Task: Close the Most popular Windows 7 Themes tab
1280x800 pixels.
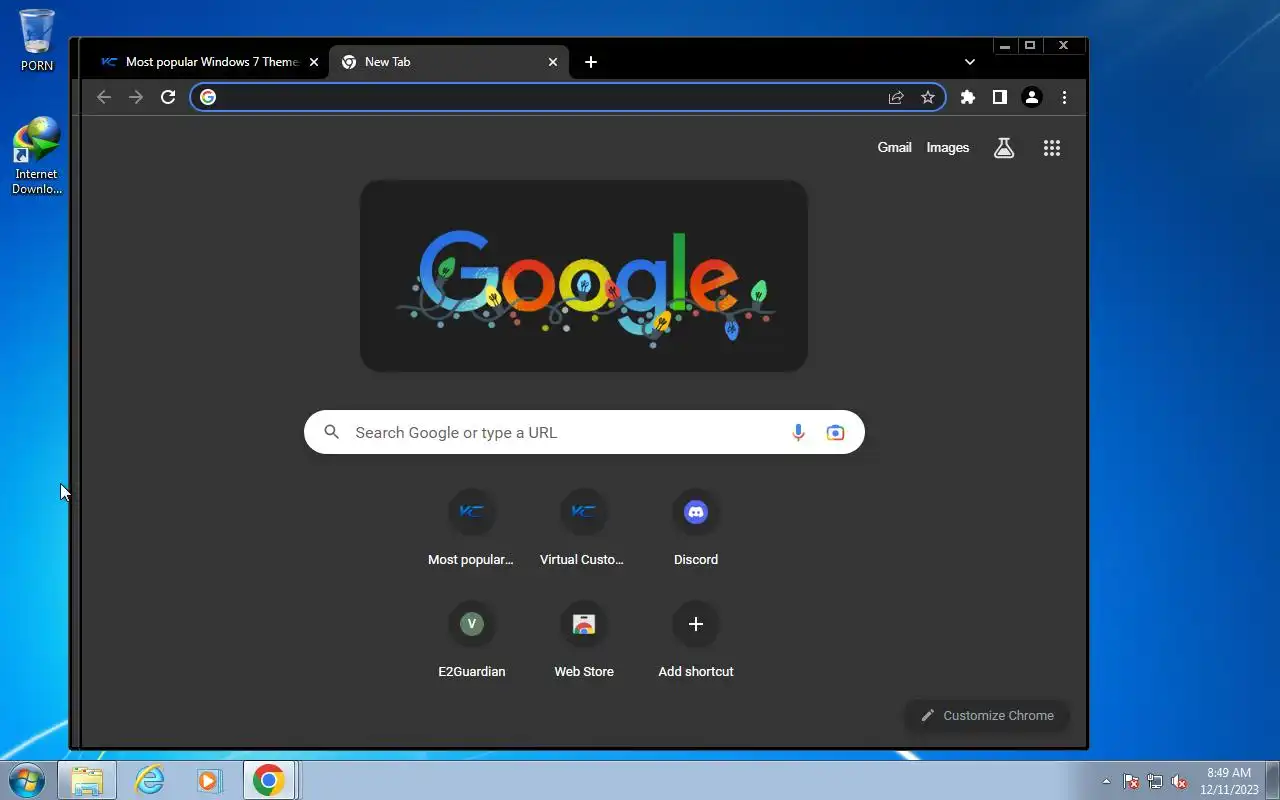Action: pos(314,62)
